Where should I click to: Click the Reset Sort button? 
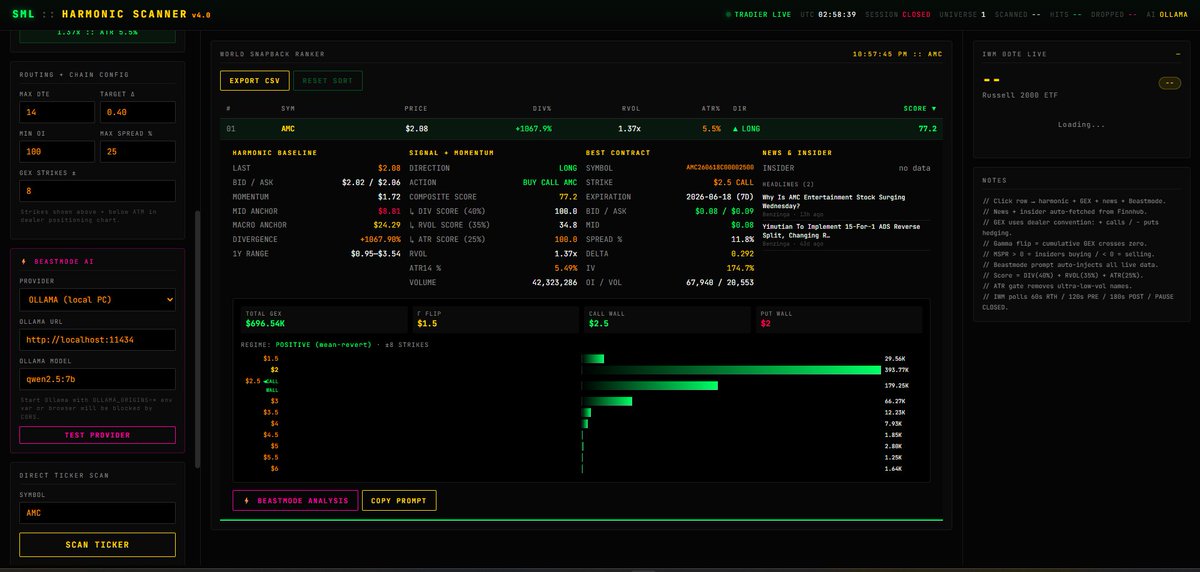pos(327,81)
